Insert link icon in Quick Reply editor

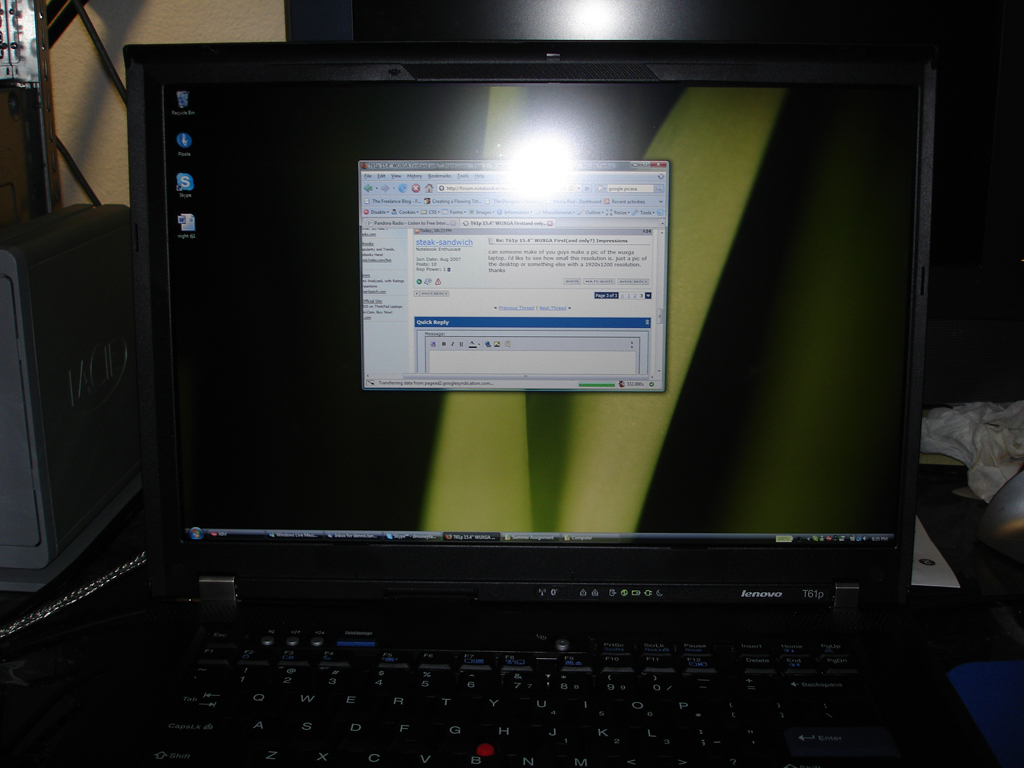point(488,344)
